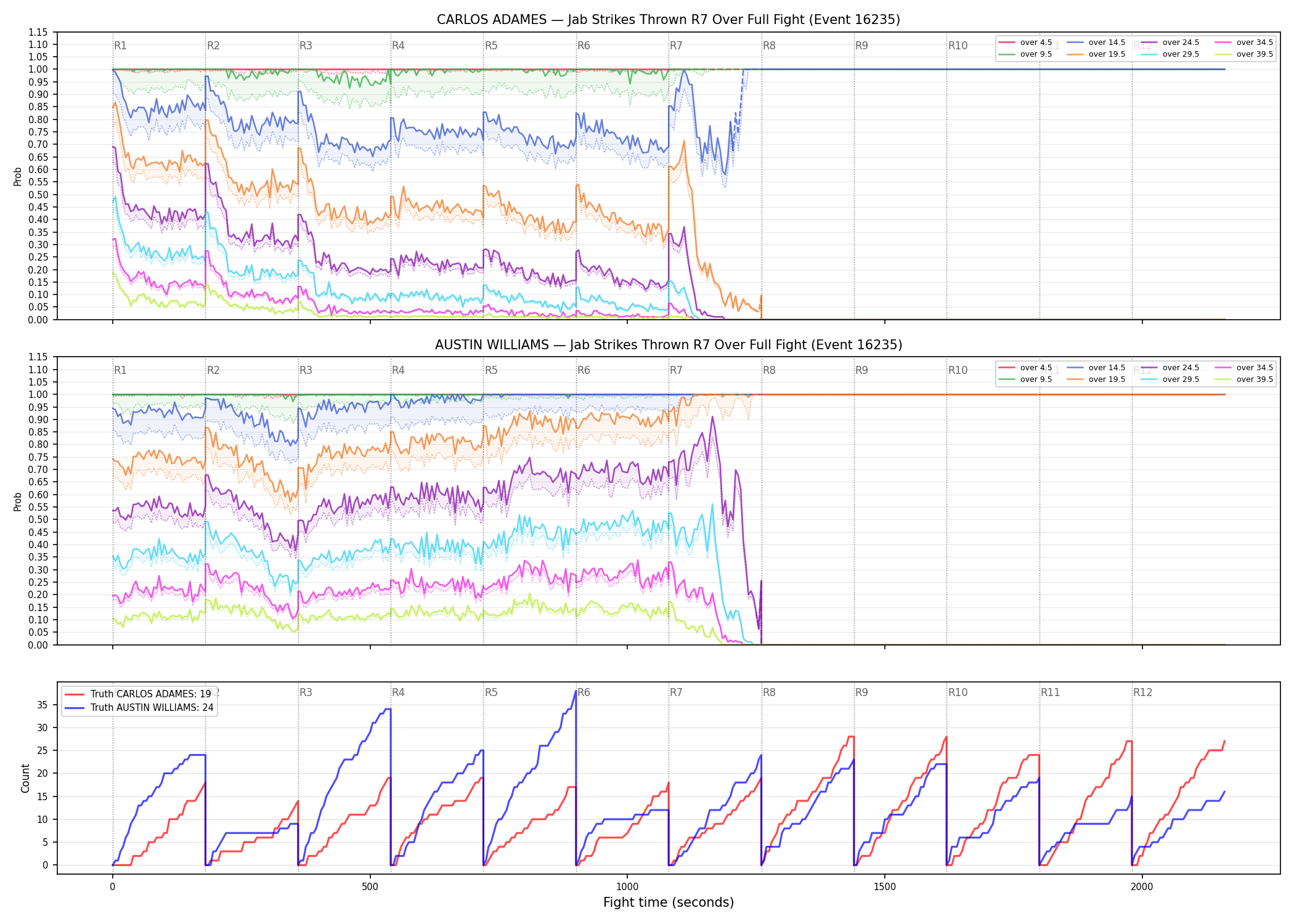The image size is (1294, 924).
Task: Click the 35 tick label on the Count axis
Action: tap(44, 705)
